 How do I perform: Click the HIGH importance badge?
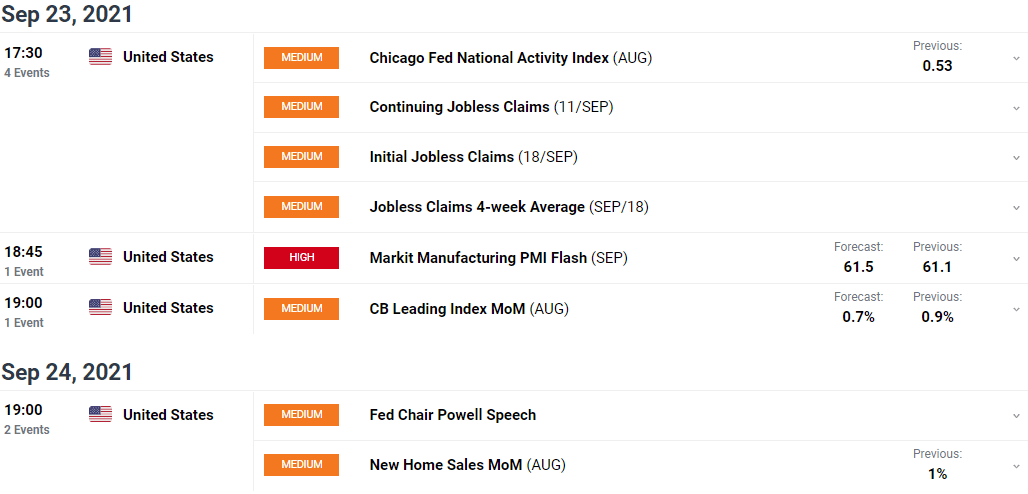302,258
